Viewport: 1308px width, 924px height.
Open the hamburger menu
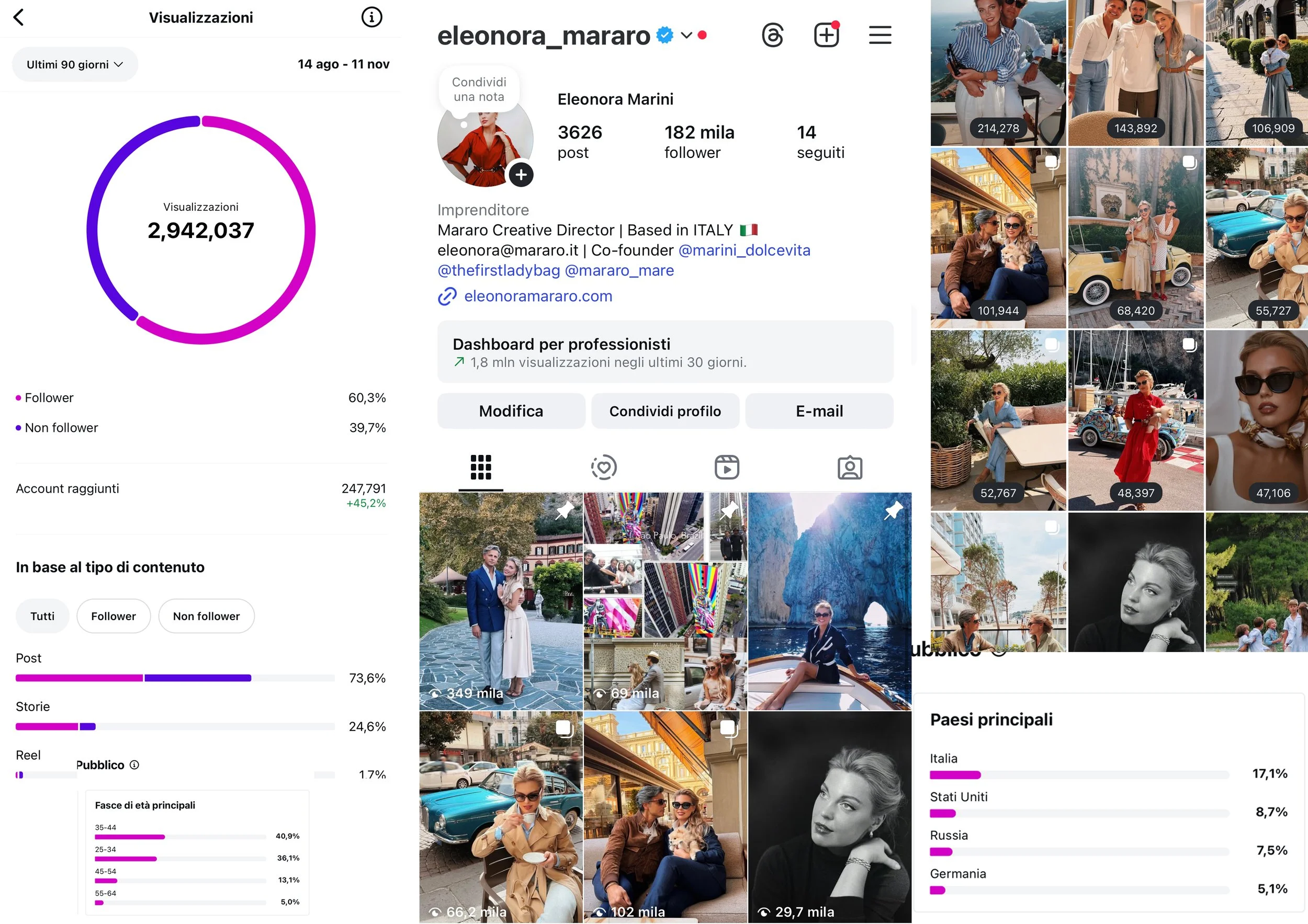(879, 36)
